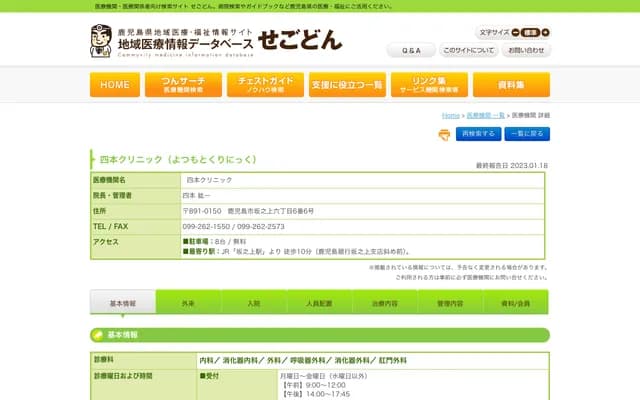Open つんサーチ medical institution search menu

point(183,85)
